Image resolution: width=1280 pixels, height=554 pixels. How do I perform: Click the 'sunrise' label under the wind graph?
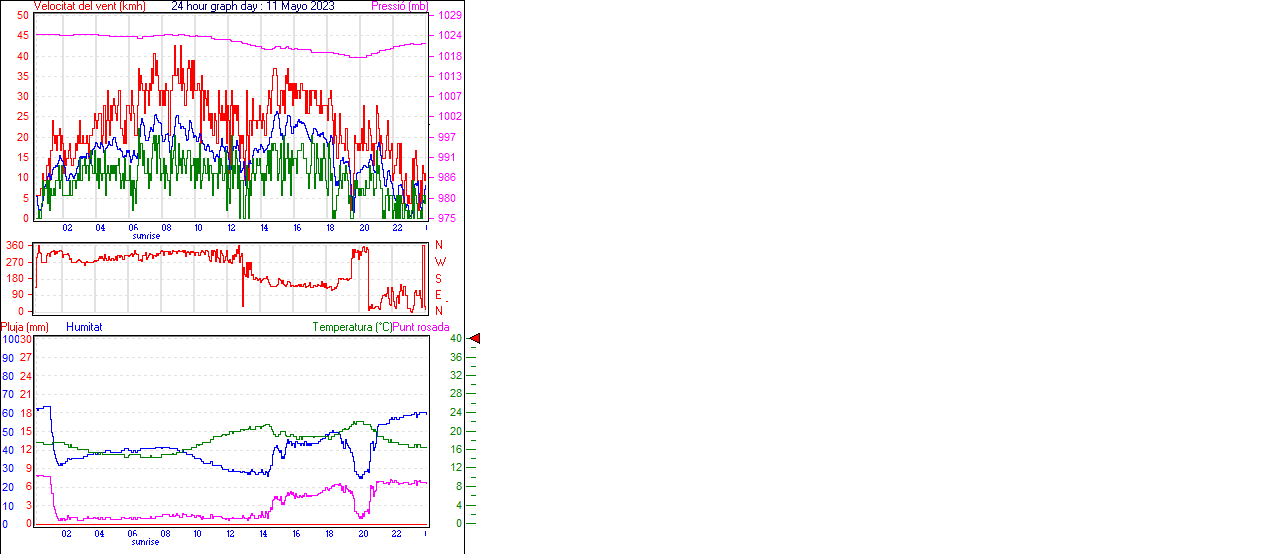(x=146, y=236)
